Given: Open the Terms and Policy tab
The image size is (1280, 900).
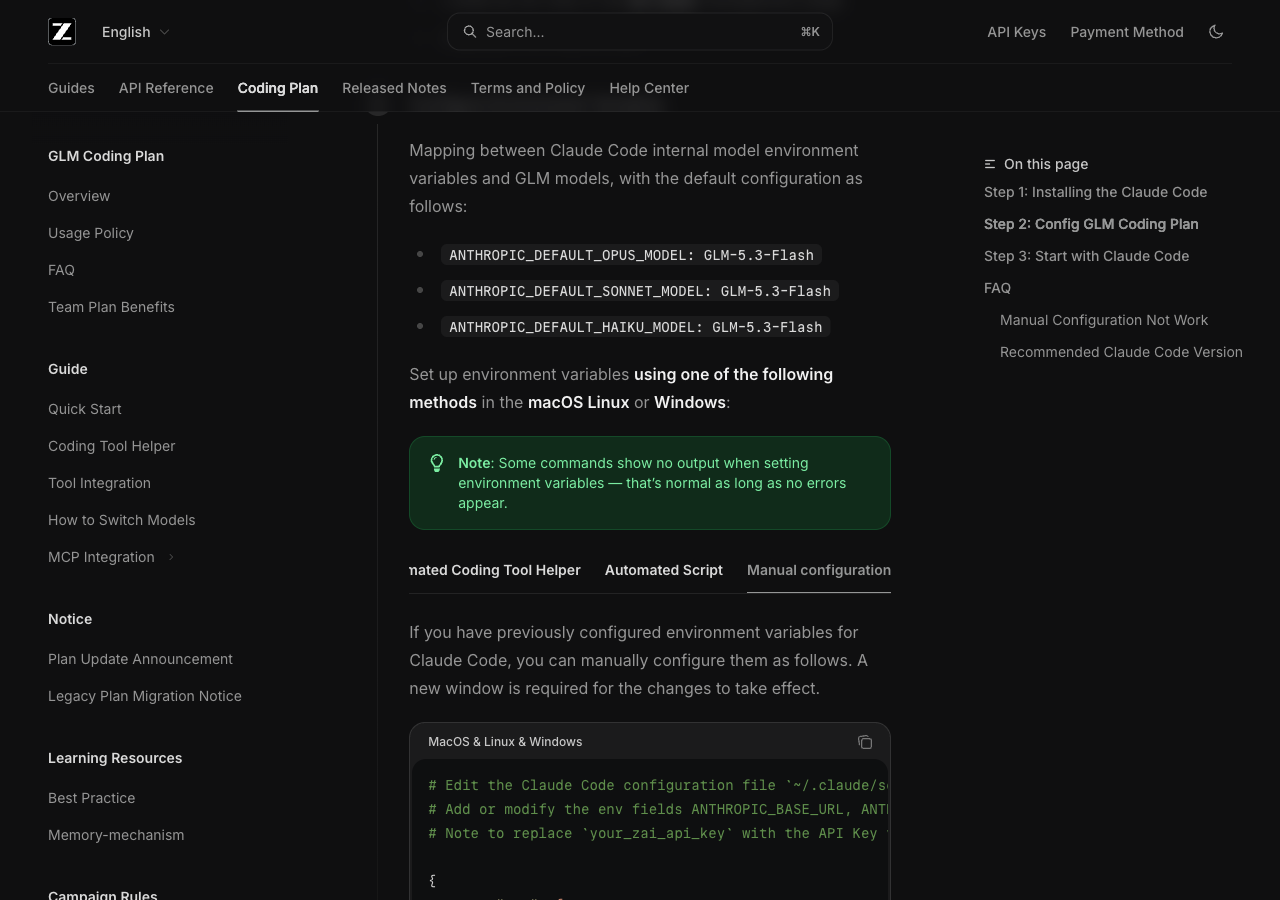Looking at the screenshot, I should (x=528, y=88).
